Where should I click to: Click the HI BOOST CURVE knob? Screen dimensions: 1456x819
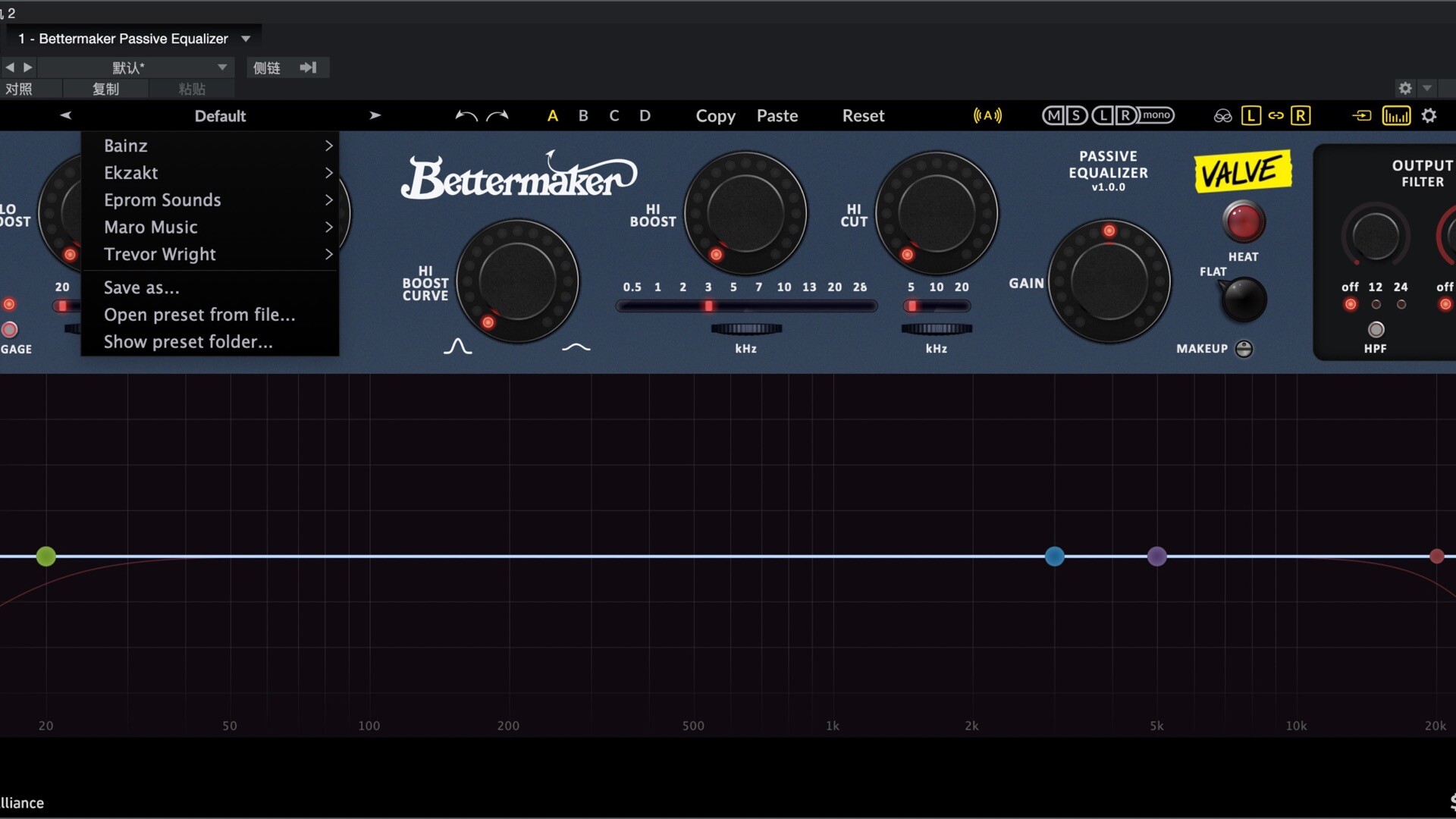point(518,281)
